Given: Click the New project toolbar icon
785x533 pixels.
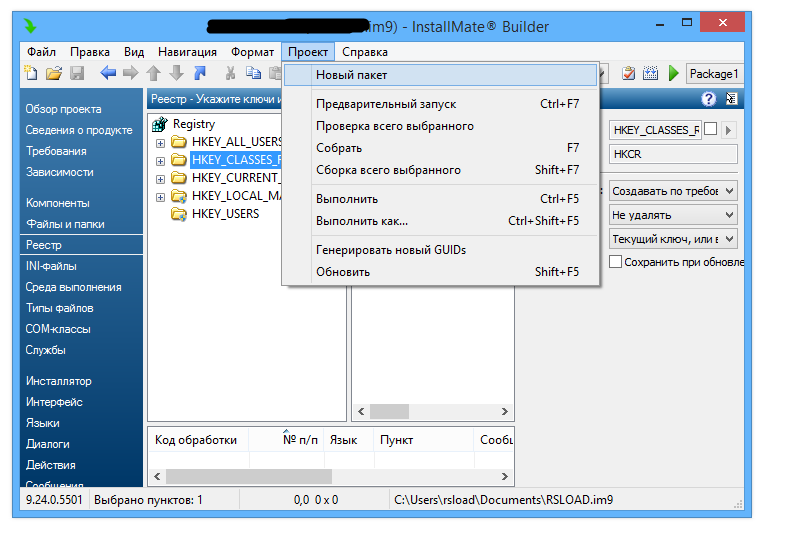Looking at the screenshot, I should pos(31,74).
